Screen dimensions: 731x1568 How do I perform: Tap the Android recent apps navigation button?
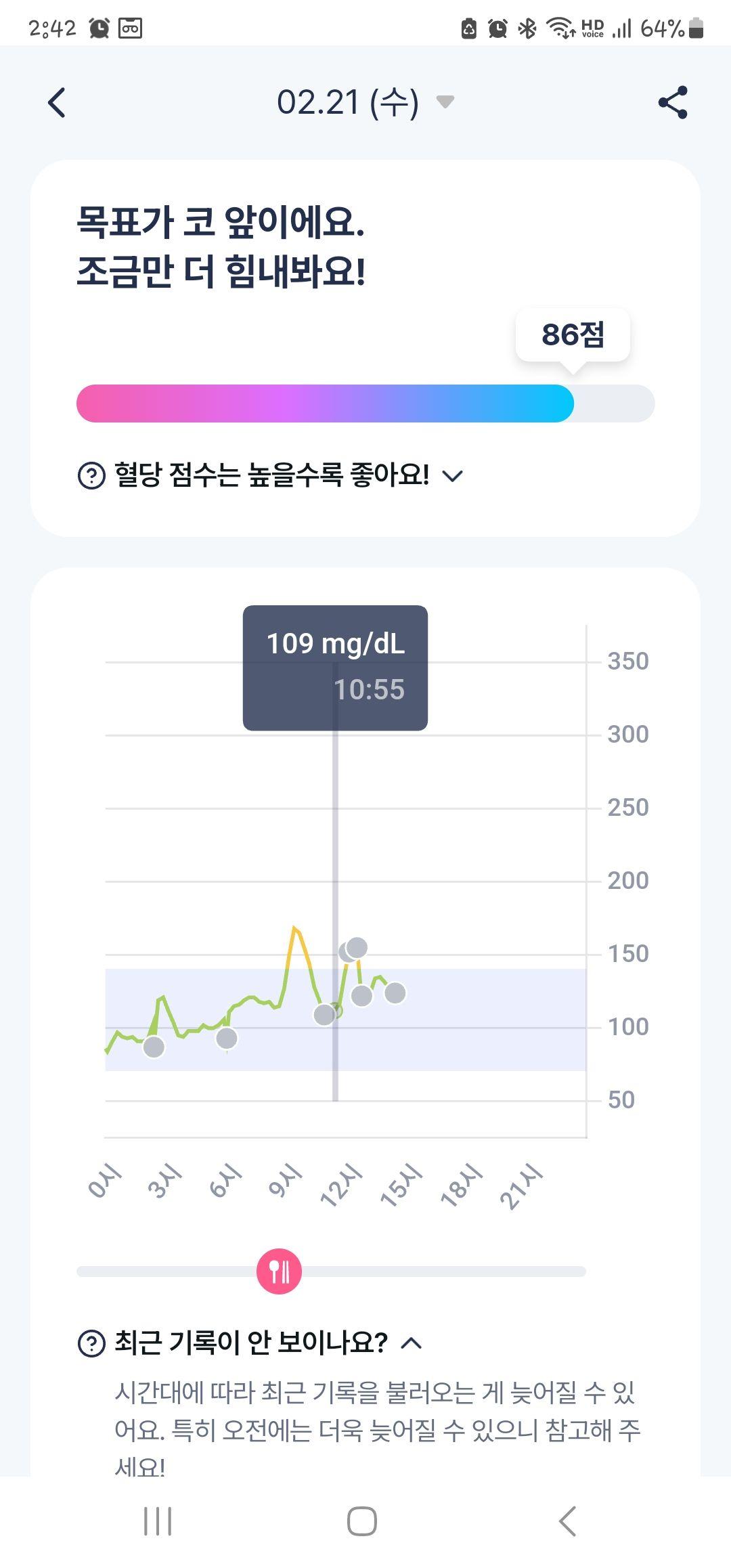[158, 1521]
